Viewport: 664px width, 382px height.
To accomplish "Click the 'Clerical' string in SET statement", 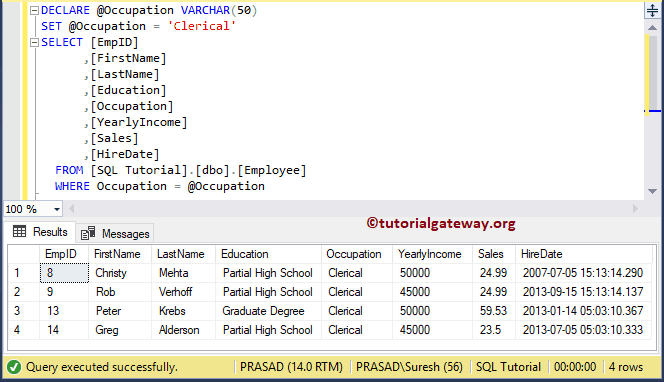I will coord(202,26).
